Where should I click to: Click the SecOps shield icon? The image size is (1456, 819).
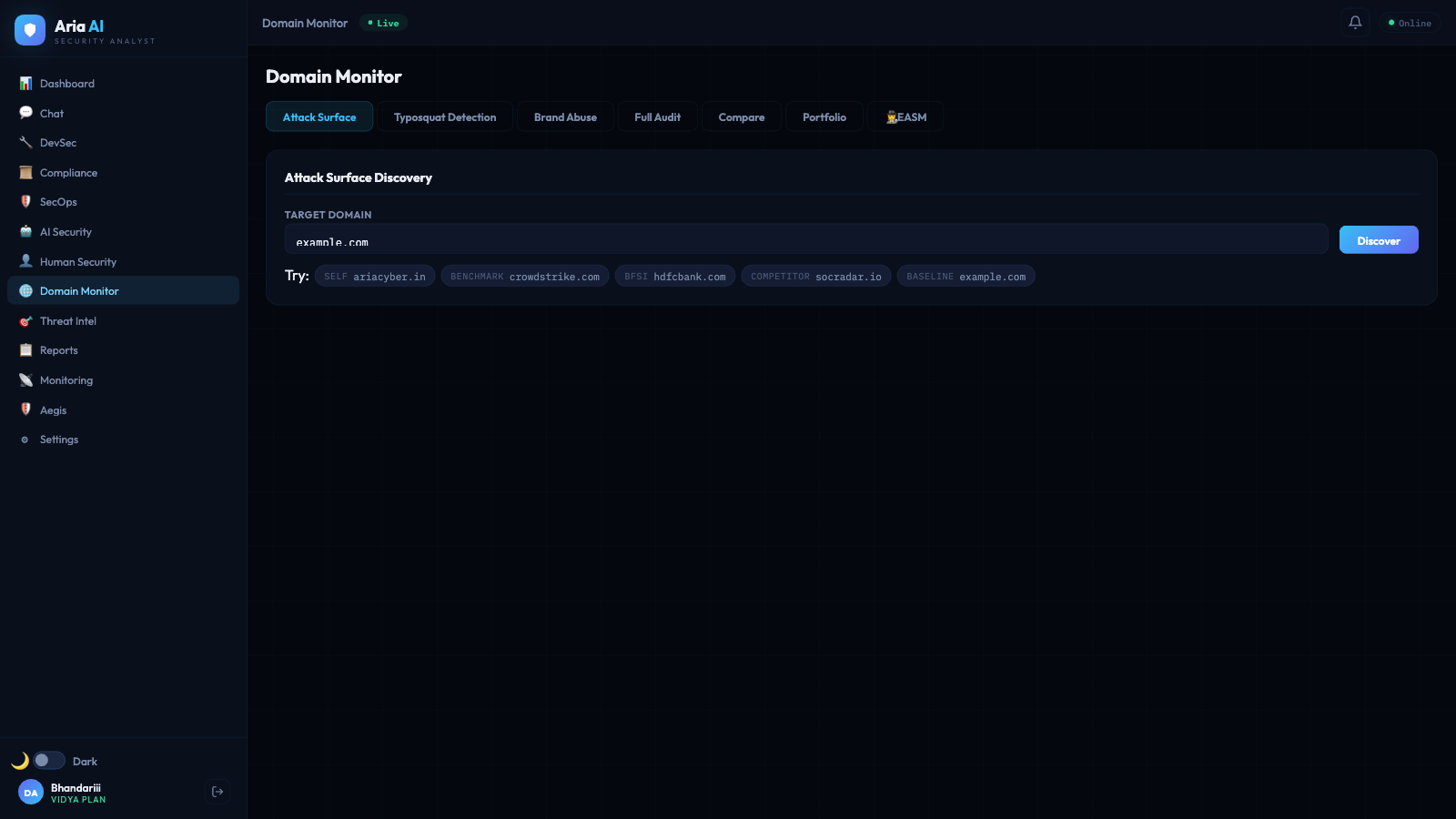(25, 202)
